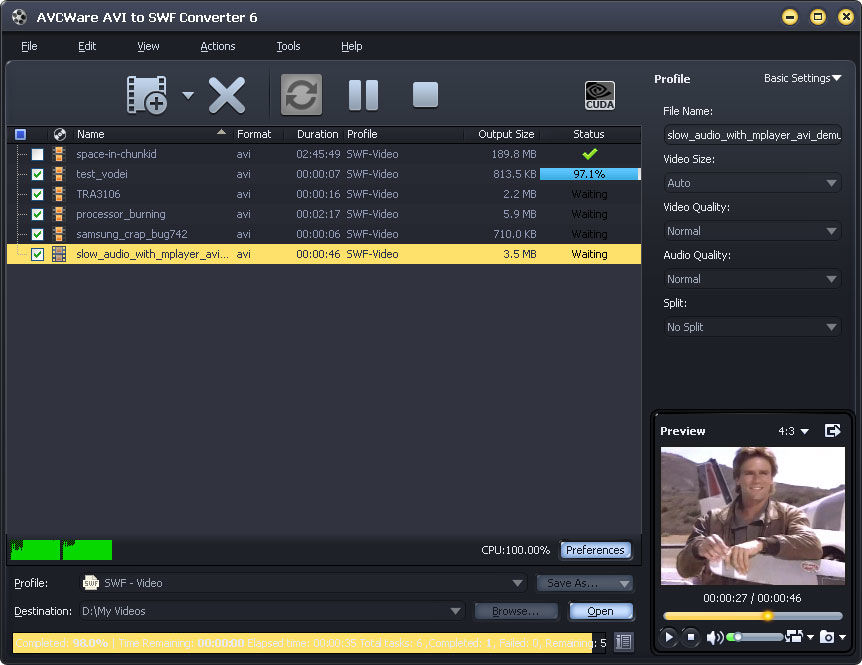The height and width of the screenshot is (665, 862).
Task: Check the space-in-chunkid checkbox
Action: click(x=37, y=154)
